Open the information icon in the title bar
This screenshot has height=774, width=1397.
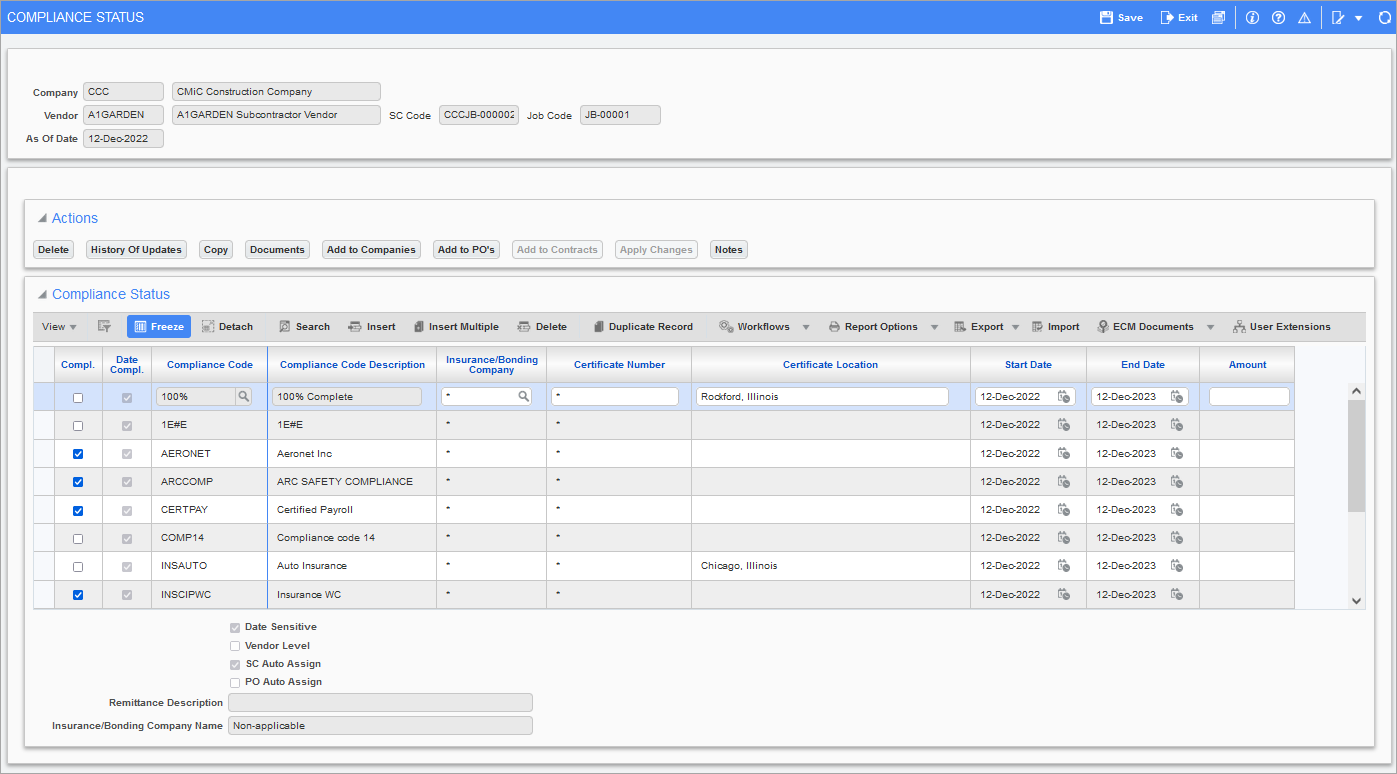pyautogui.click(x=1252, y=17)
